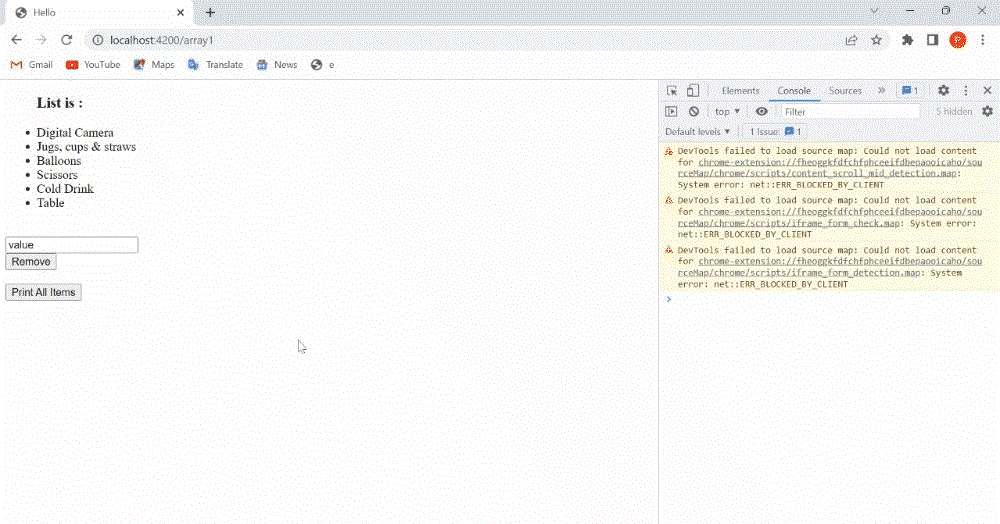The image size is (1000, 524).
Task: Toggle the device toolbar icon
Action: point(693,91)
